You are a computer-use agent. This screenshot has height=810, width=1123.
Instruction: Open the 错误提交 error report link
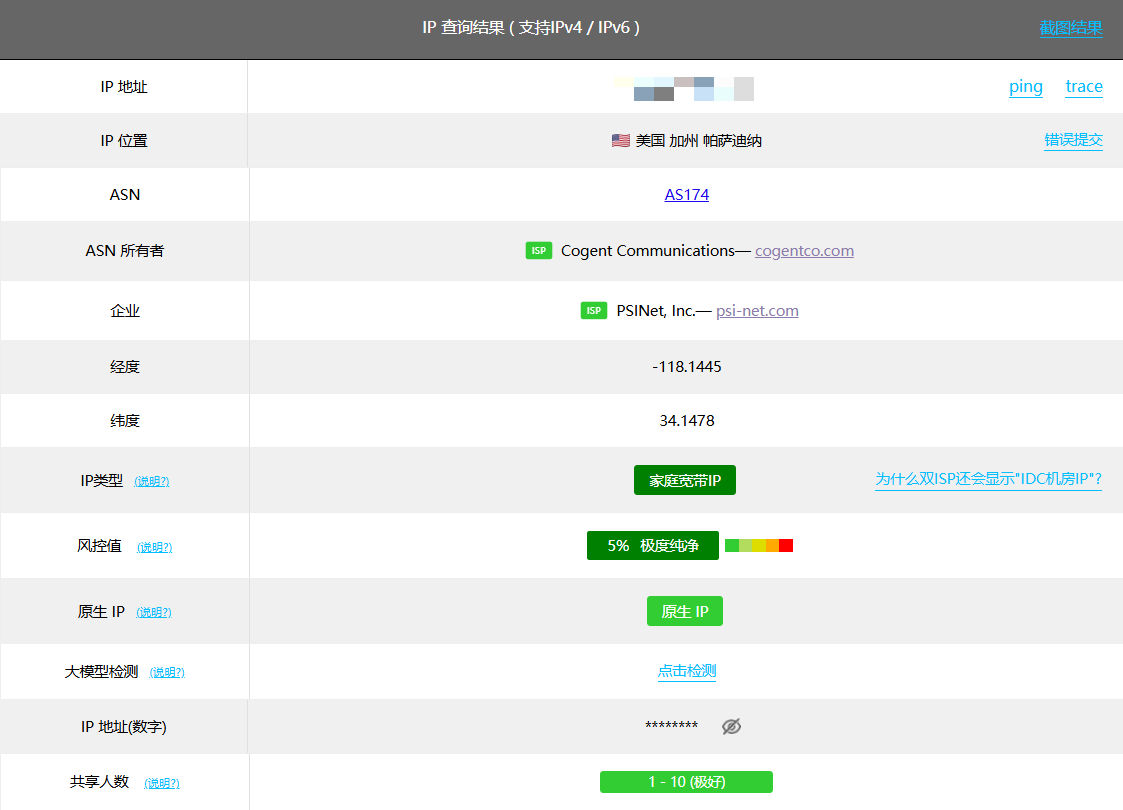pyautogui.click(x=1073, y=141)
